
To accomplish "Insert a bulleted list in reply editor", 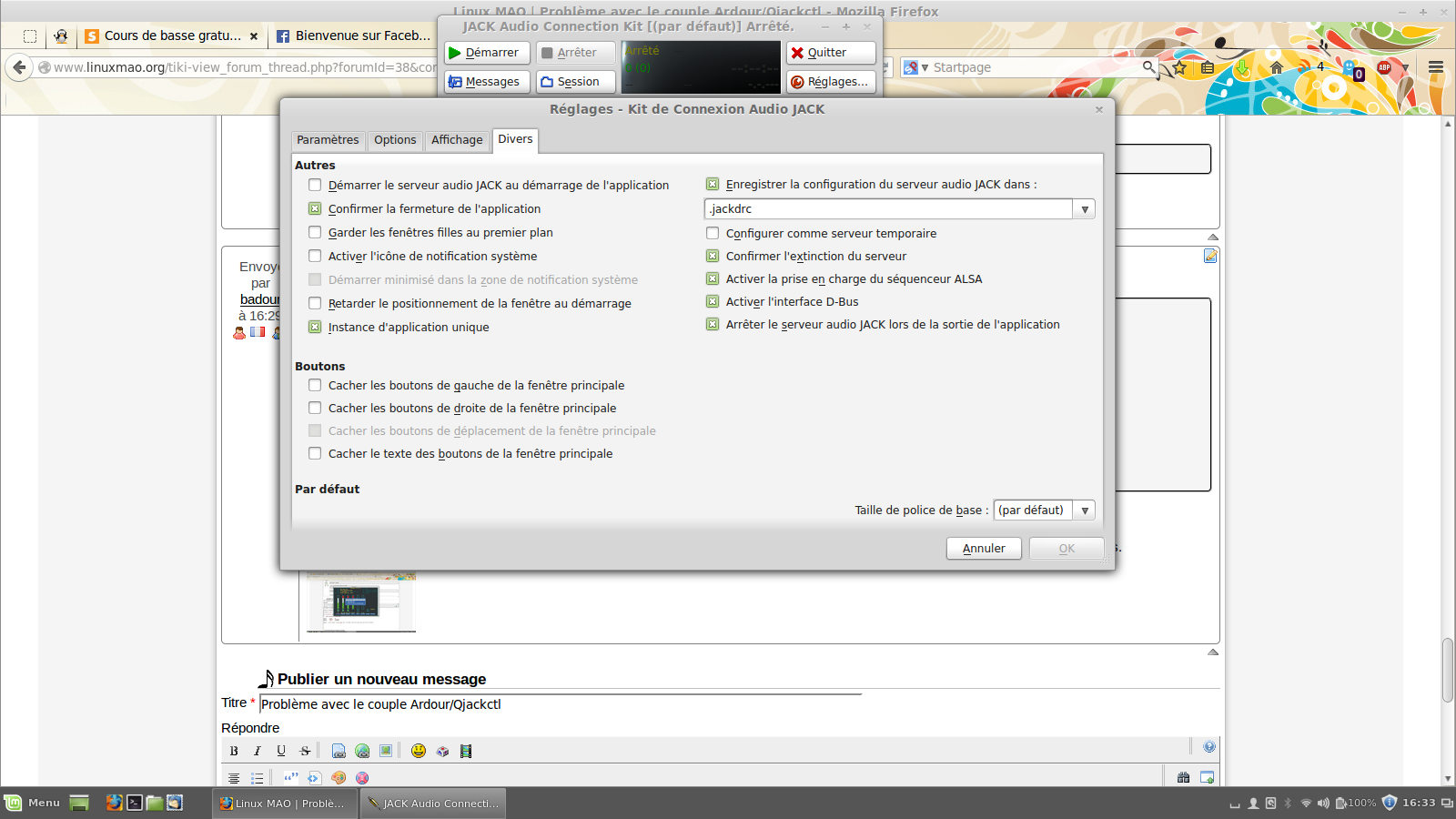I will coord(258,777).
